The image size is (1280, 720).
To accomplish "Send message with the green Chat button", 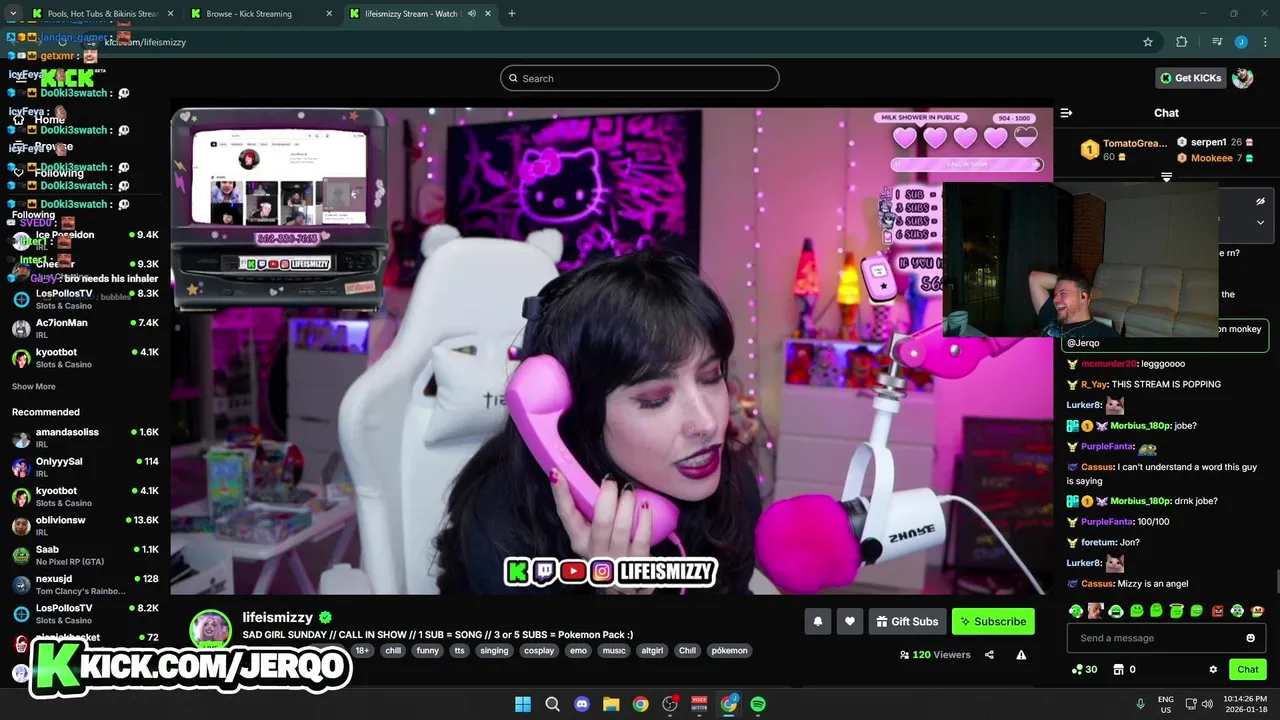I will 1248,670.
